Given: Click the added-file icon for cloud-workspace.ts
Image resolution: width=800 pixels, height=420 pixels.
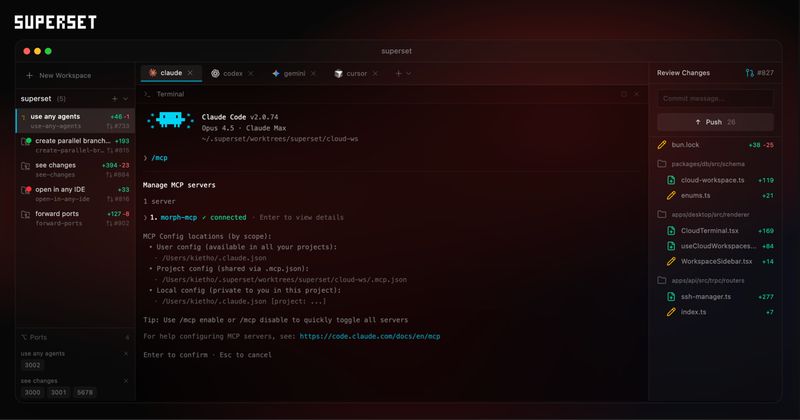Looking at the screenshot, I should pos(671,180).
